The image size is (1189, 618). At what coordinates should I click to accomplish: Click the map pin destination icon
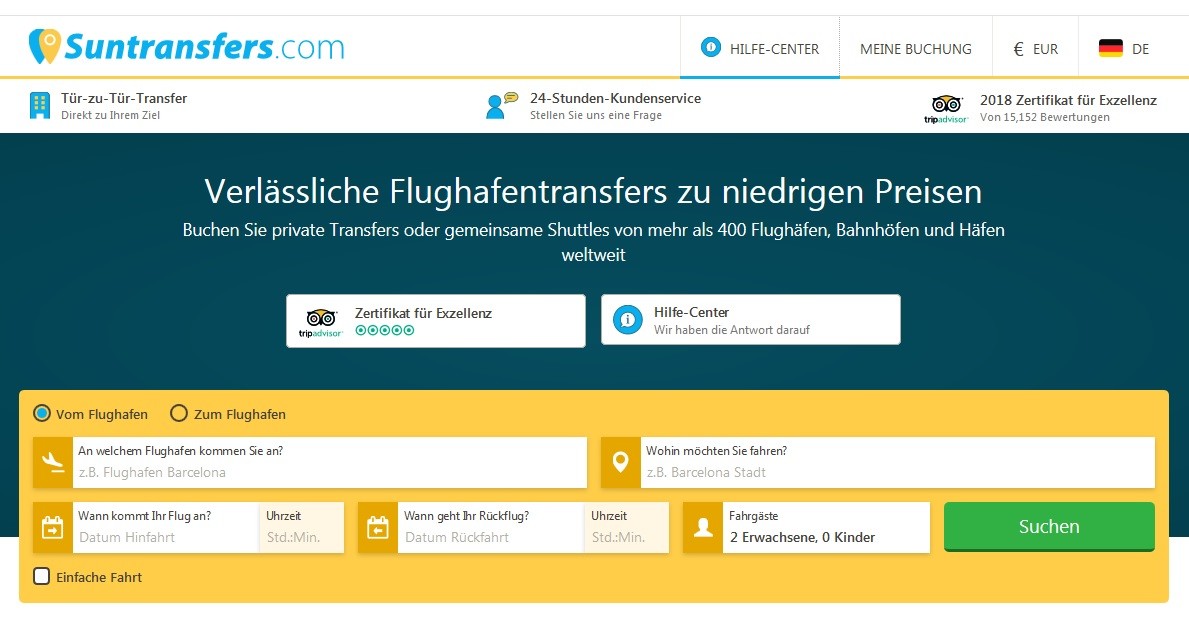point(620,462)
